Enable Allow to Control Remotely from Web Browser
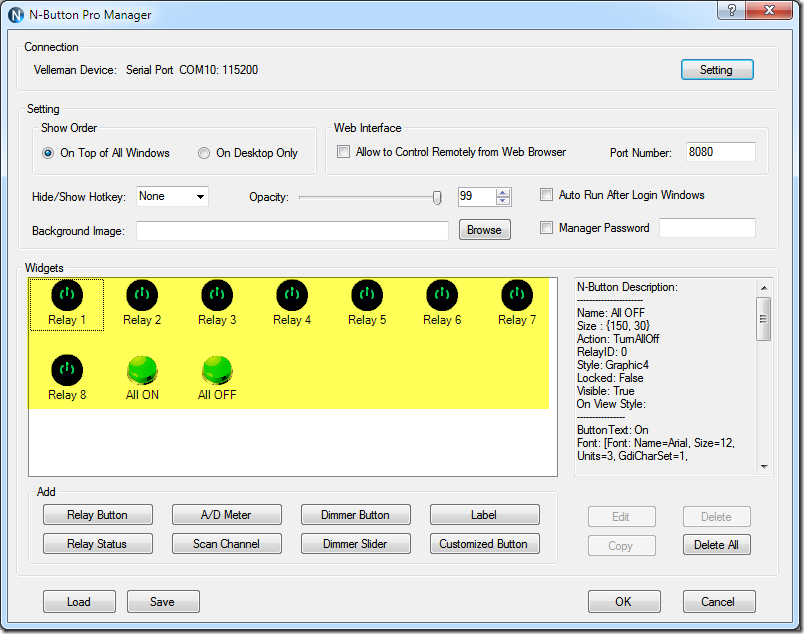 click(x=343, y=152)
